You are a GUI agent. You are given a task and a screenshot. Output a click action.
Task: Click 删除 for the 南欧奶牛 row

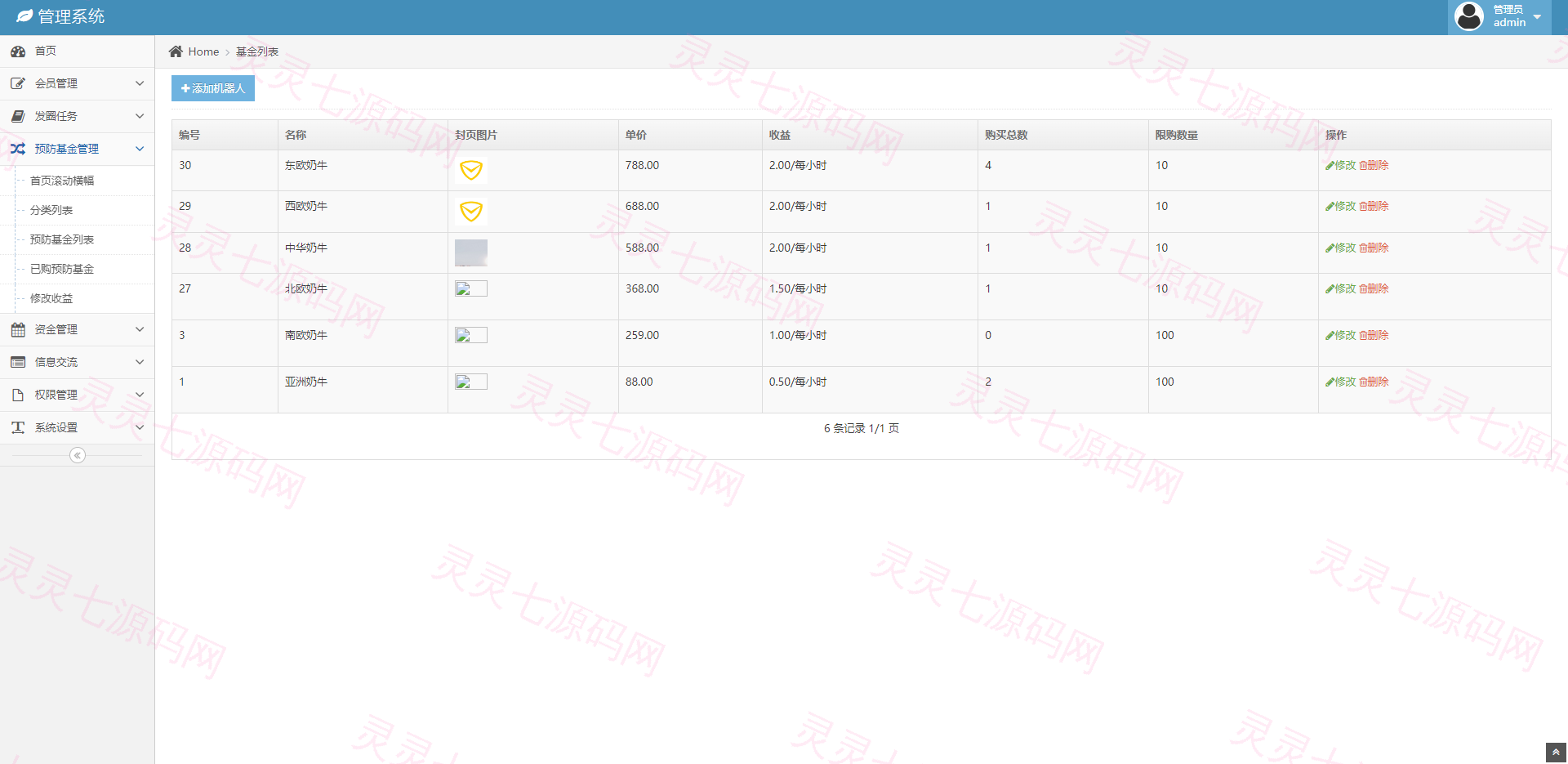1374,335
